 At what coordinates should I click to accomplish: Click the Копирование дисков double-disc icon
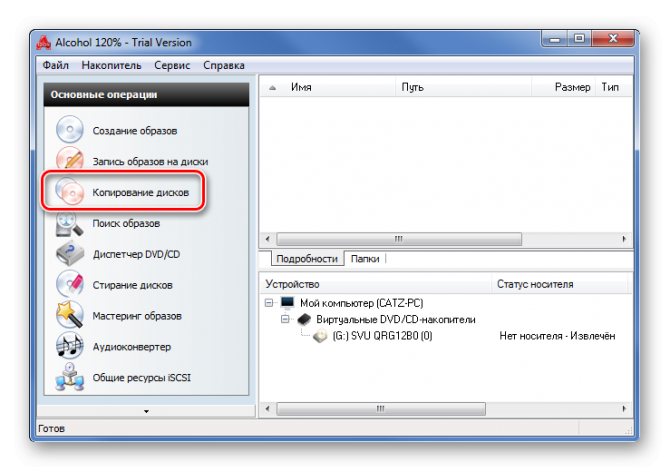(x=69, y=191)
